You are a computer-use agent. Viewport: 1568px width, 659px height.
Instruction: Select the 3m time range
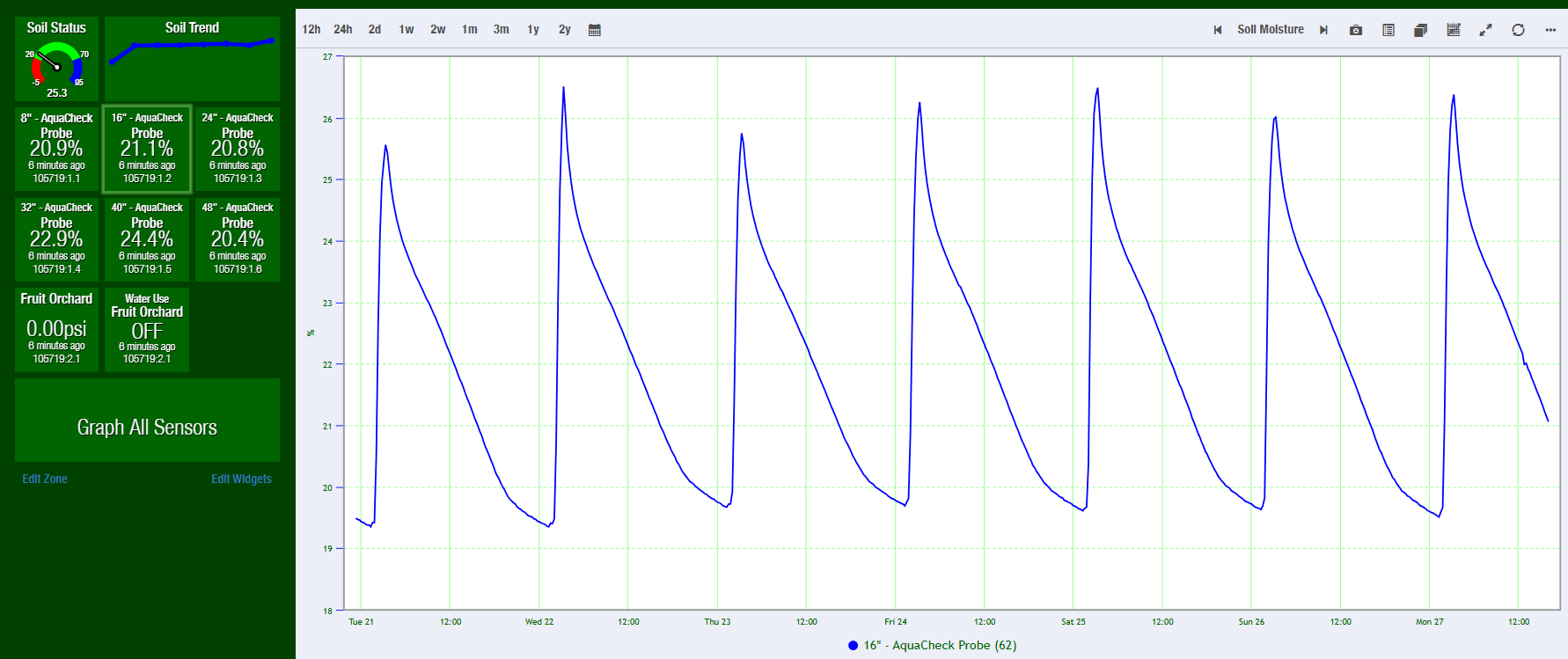point(502,29)
